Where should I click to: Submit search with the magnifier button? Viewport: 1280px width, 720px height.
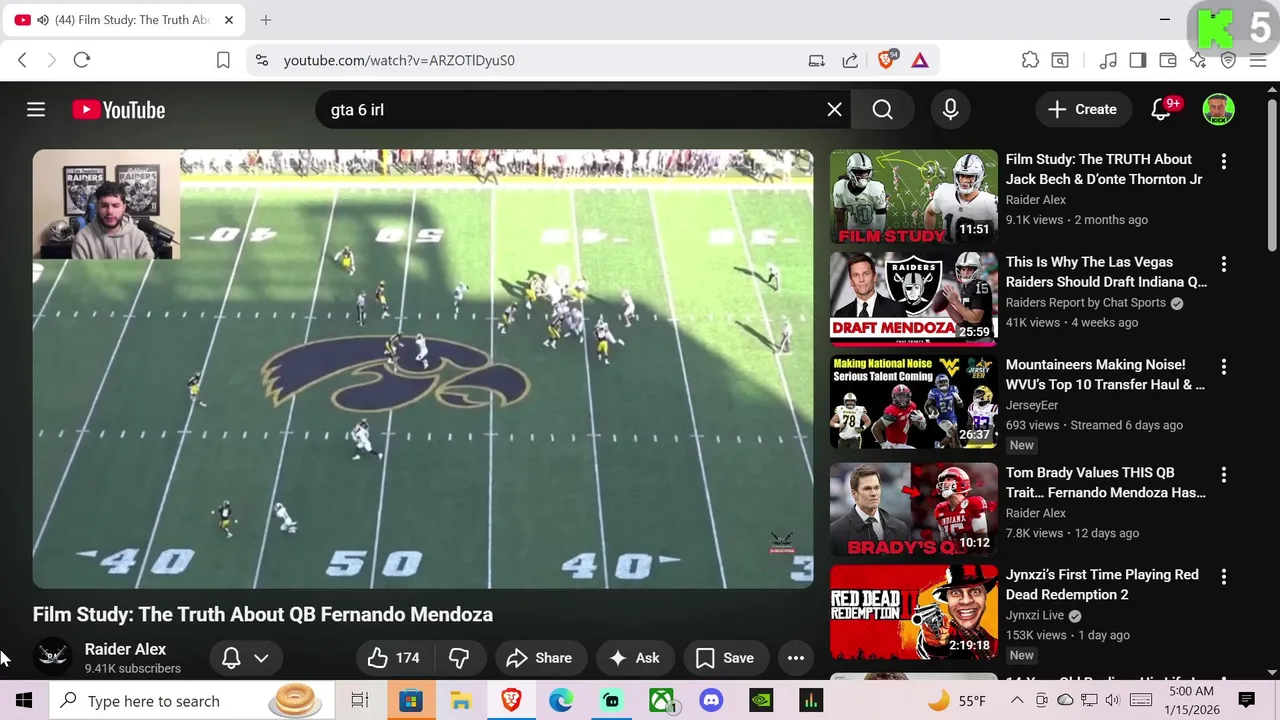coord(882,110)
